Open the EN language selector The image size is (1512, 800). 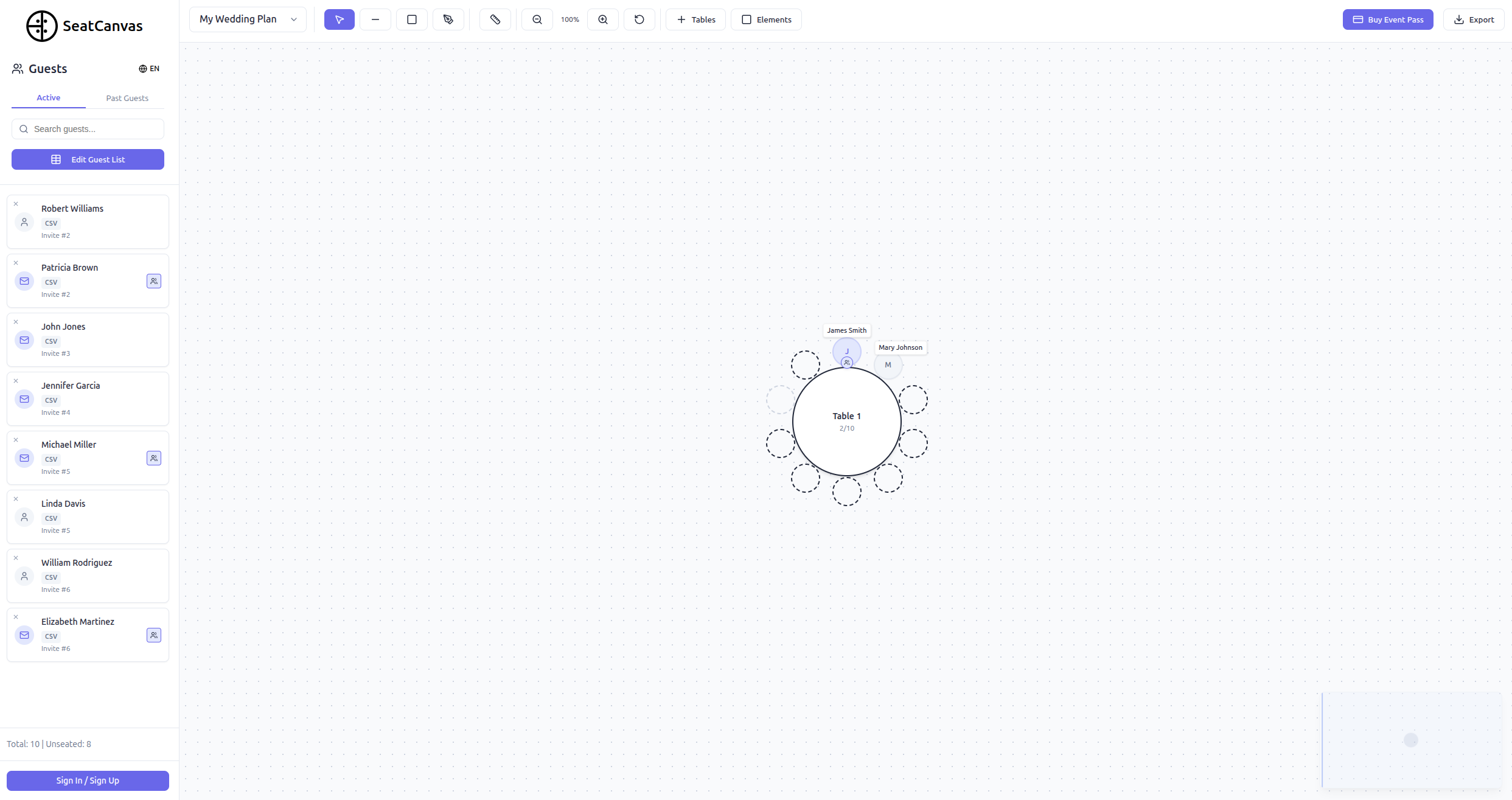[x=149, y=69]
